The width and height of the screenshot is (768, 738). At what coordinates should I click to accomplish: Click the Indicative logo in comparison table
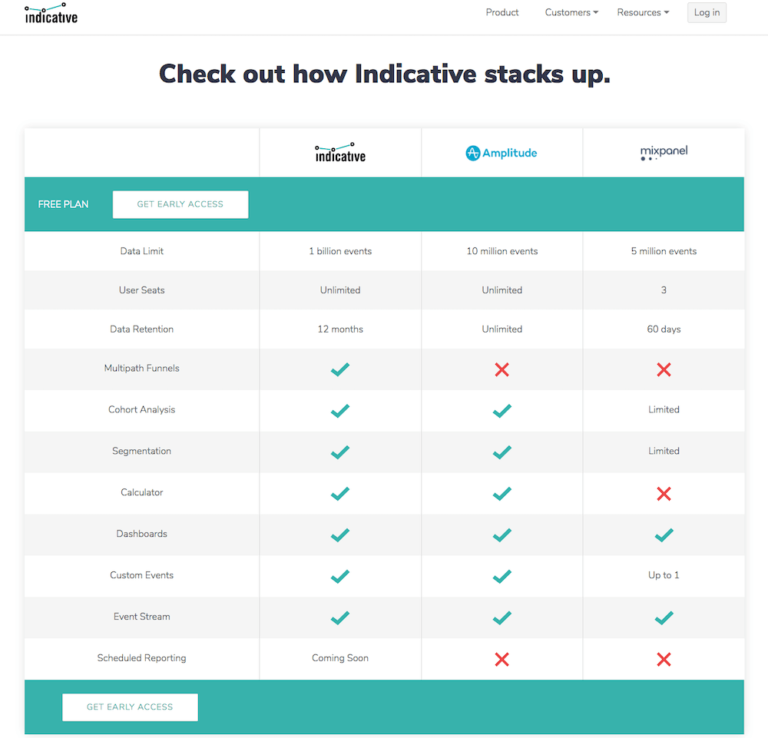click(340, 153)
